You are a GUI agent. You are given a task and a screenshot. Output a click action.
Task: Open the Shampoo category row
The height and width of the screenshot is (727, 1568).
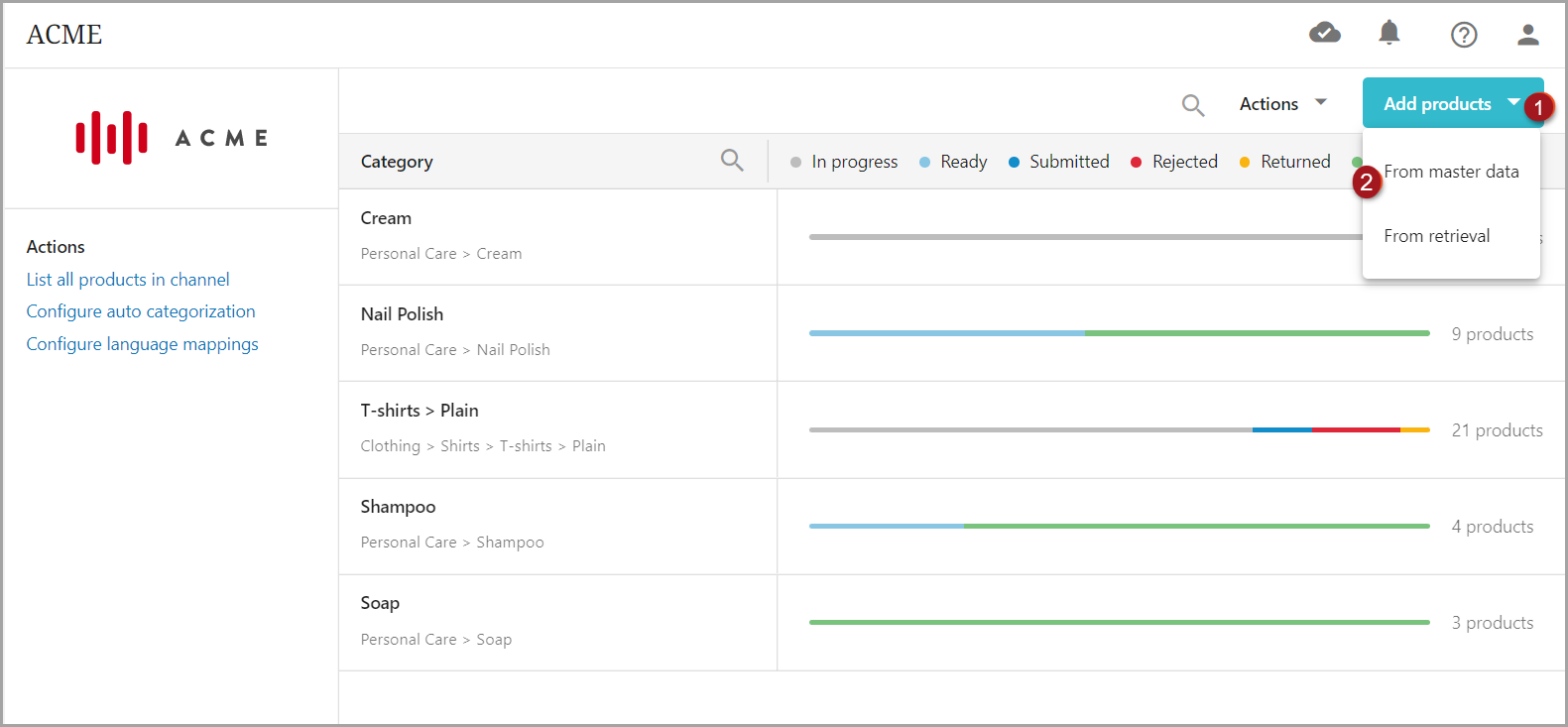pyautogui.click(x=398, y=507)
